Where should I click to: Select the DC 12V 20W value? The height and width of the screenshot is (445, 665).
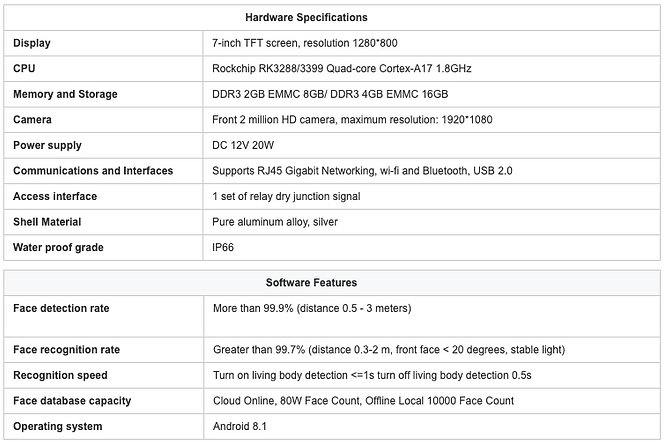[244, 145]
